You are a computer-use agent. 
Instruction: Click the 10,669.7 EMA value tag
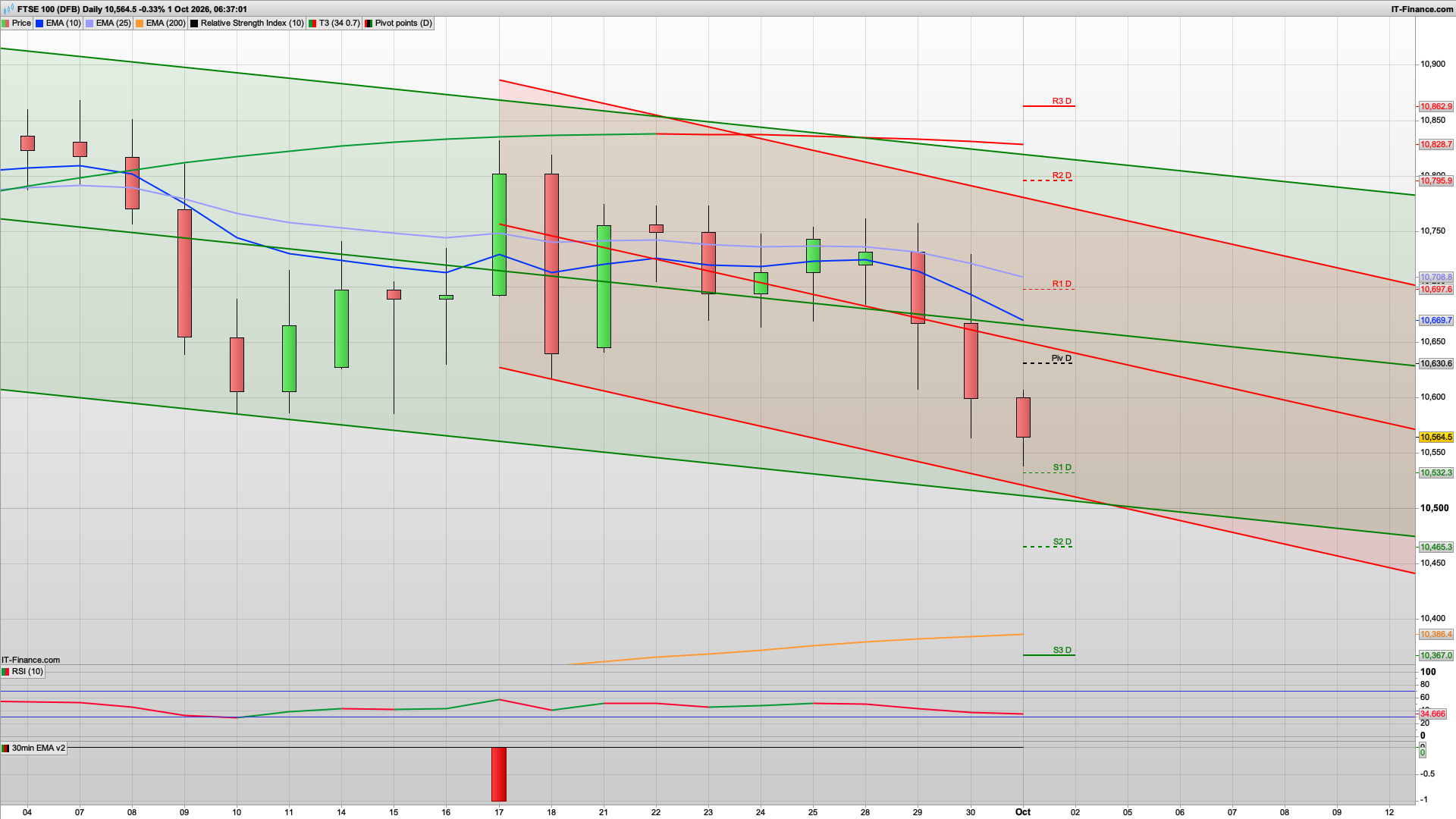[x=1436, y=321]
